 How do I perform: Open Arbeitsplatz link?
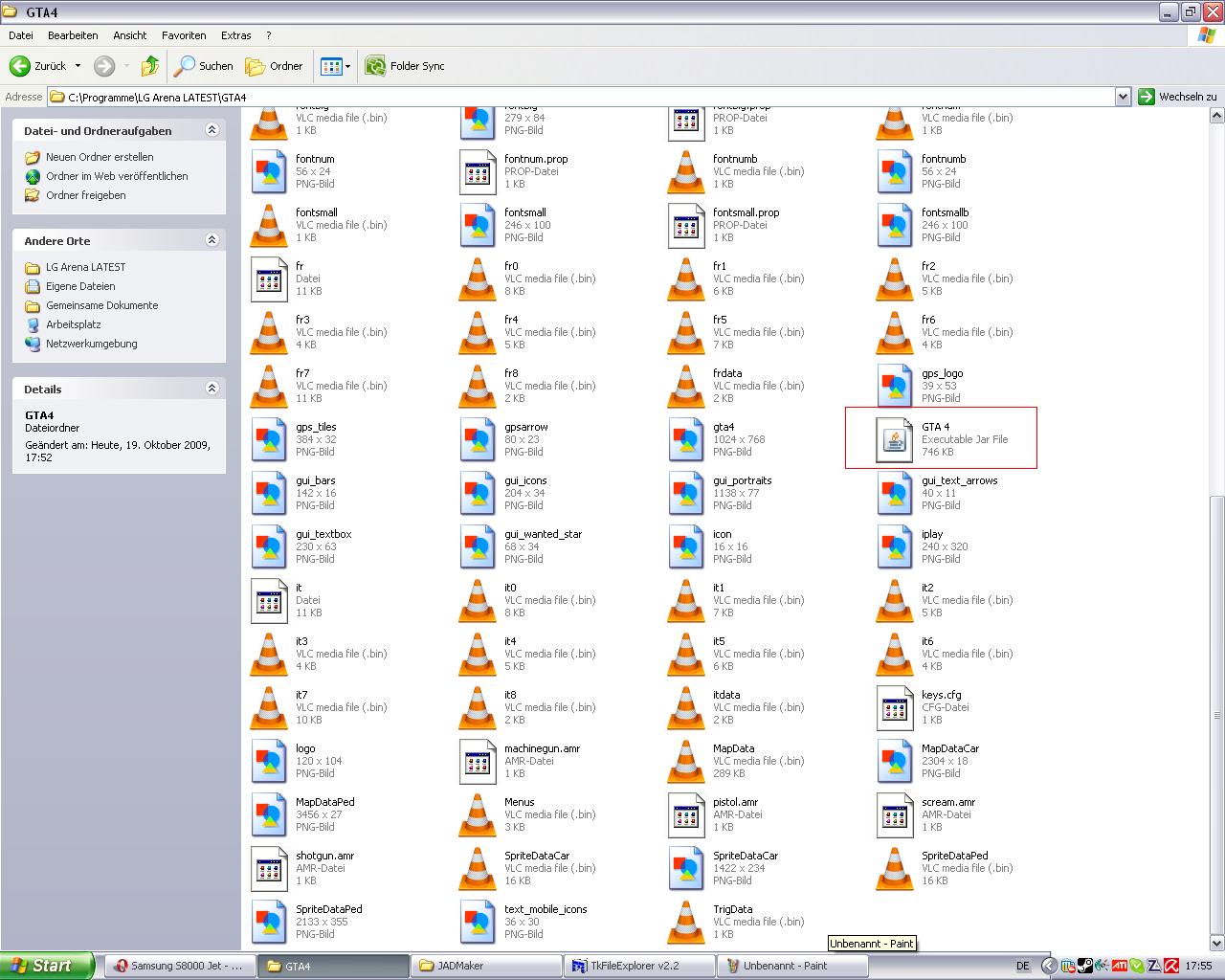click(x=74, y=324)
